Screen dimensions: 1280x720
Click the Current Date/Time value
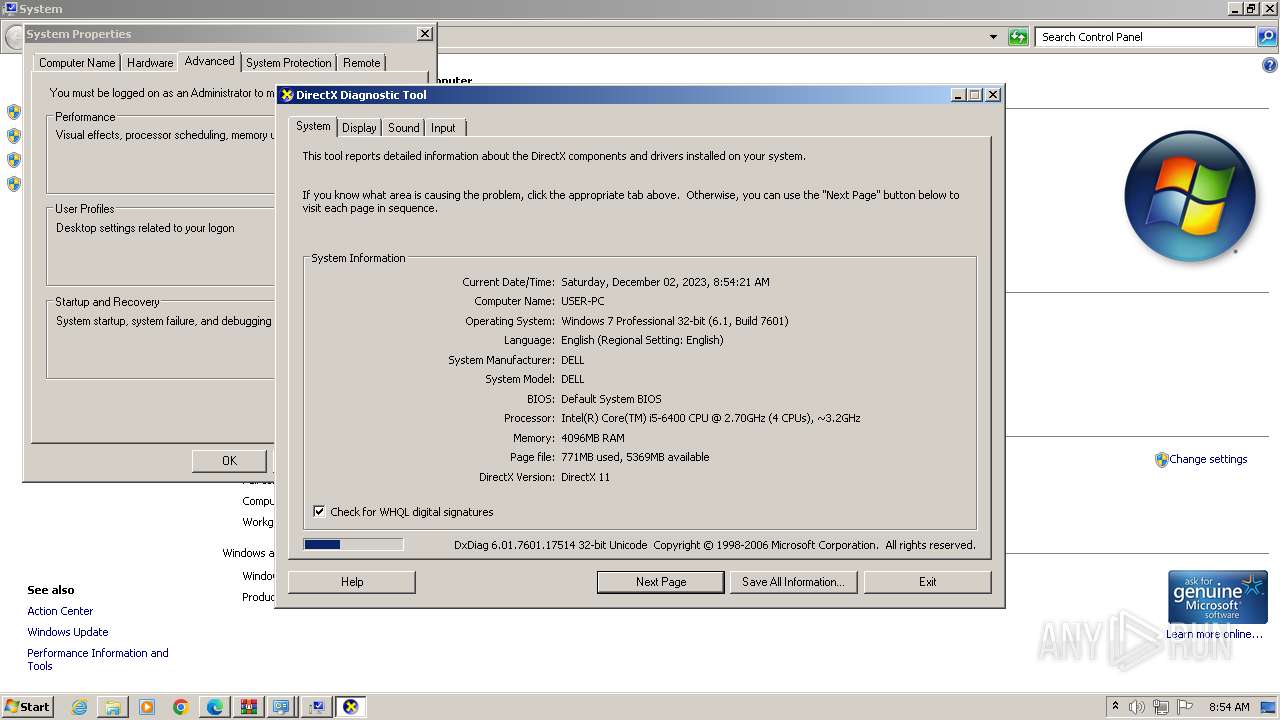[x=665, y=282]
